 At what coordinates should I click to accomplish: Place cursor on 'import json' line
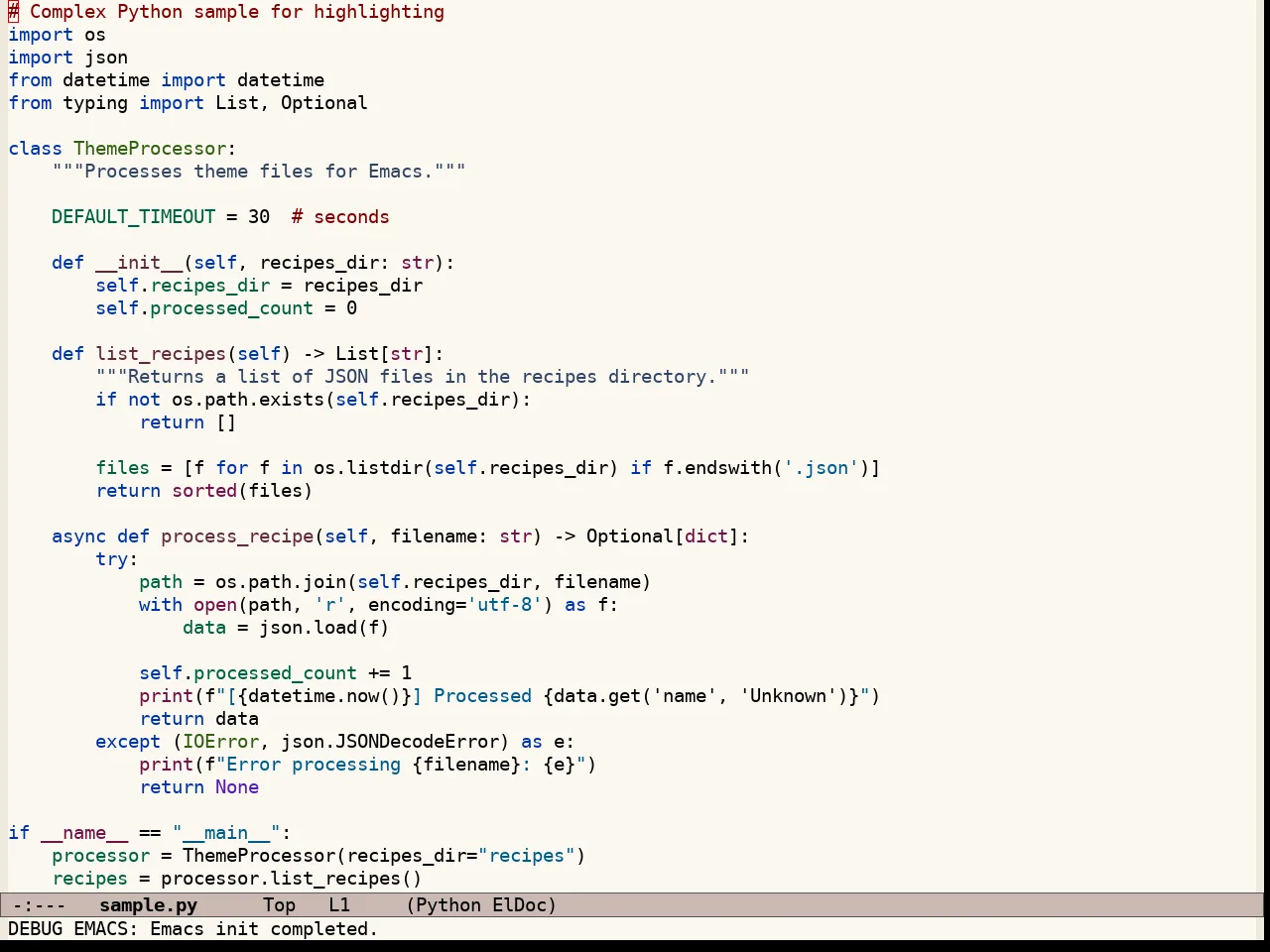[x=67, y=58]
